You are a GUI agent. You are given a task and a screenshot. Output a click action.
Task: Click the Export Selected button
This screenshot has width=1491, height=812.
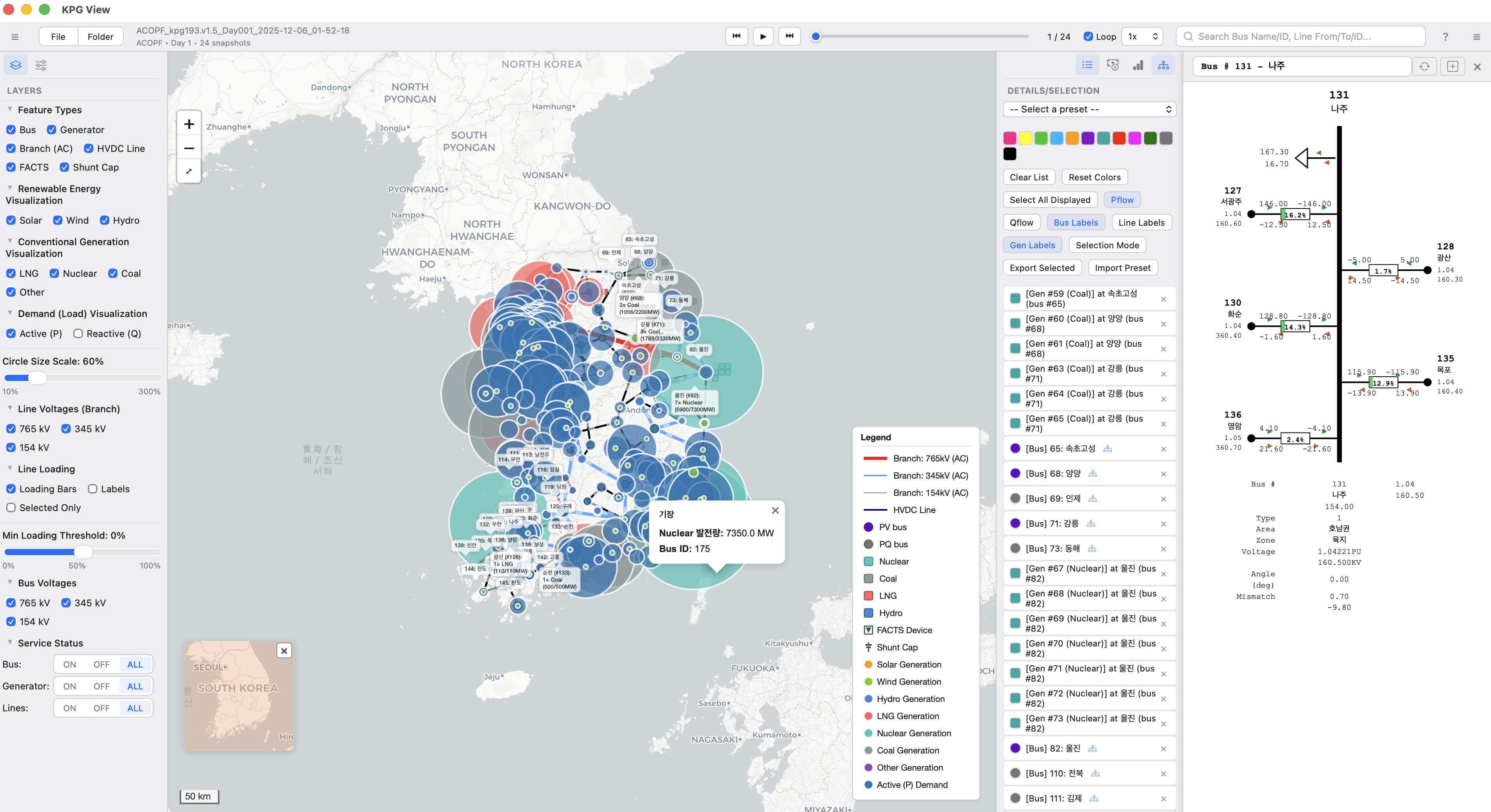(1041, 267)
